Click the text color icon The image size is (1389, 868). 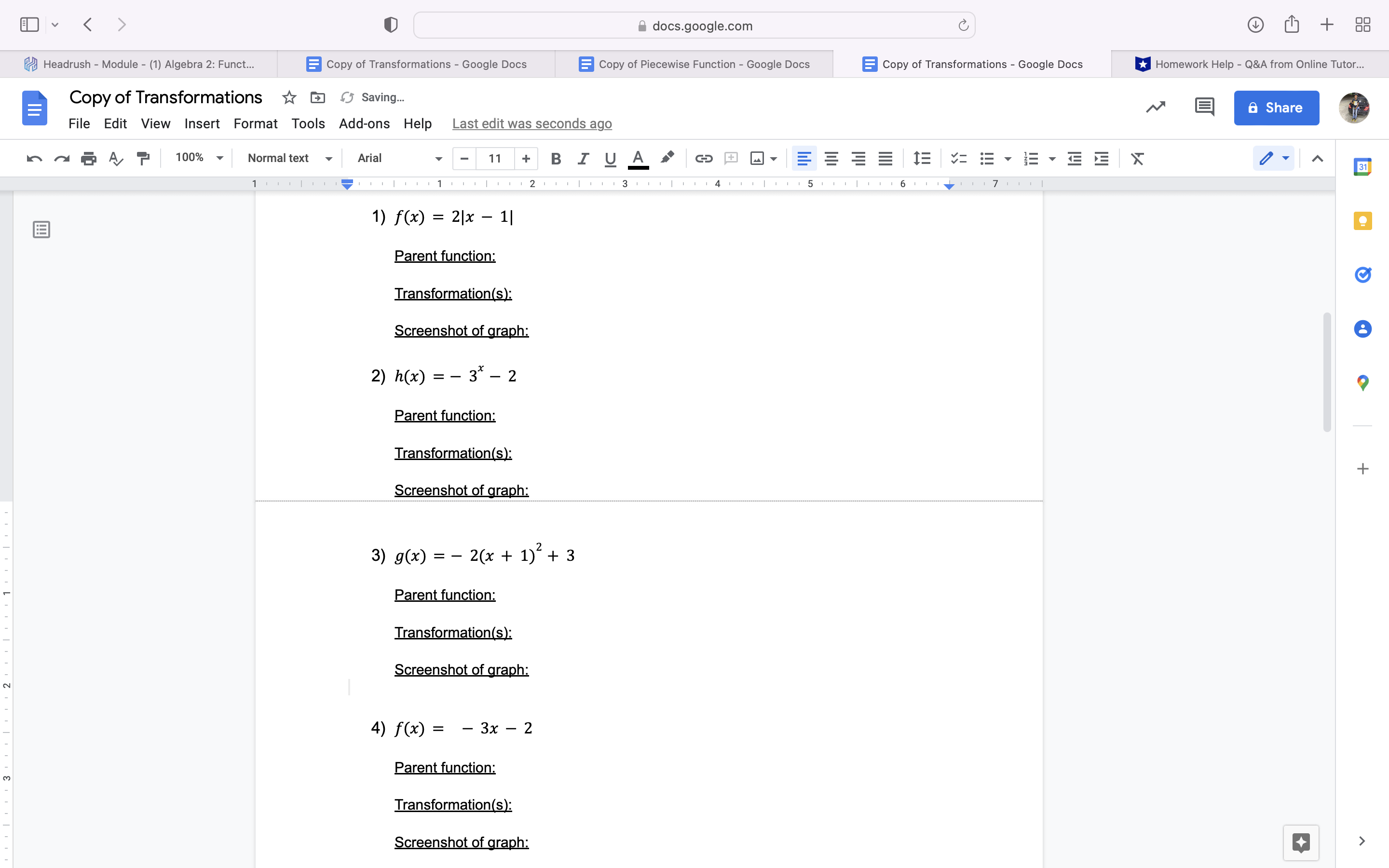(637, 158)
